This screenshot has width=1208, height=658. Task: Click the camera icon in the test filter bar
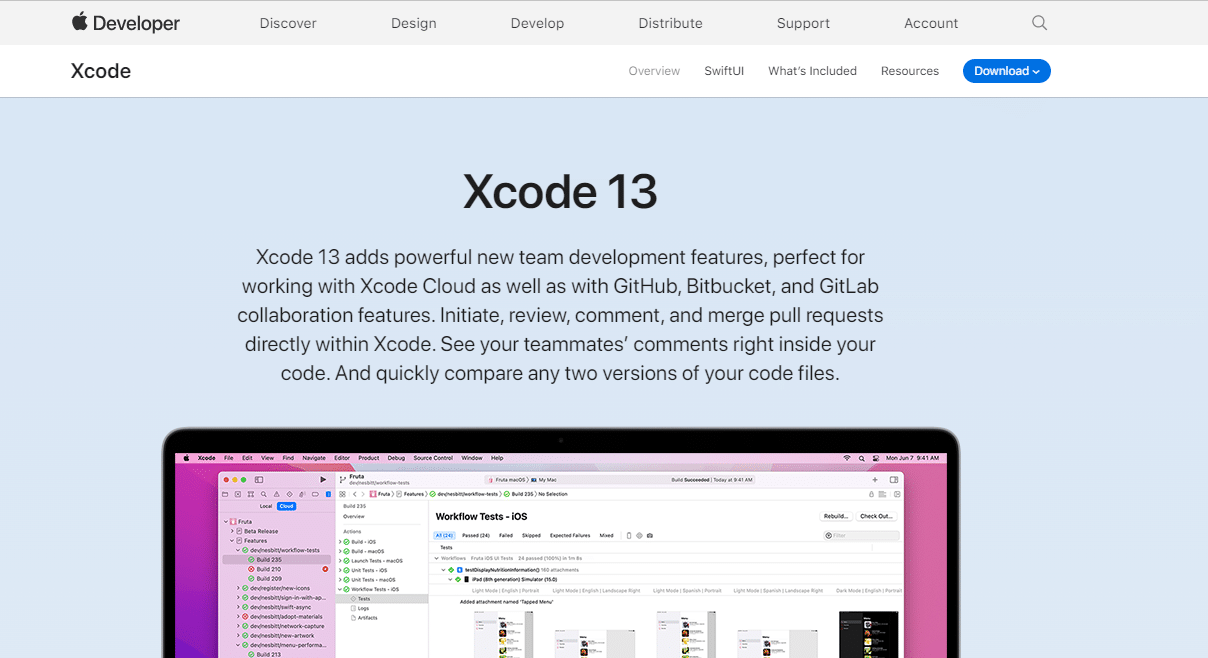650,536
